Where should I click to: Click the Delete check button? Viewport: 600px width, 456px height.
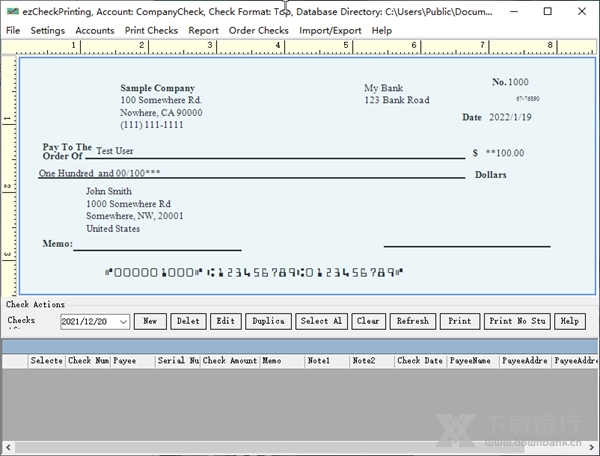click(x=188, y=321)
